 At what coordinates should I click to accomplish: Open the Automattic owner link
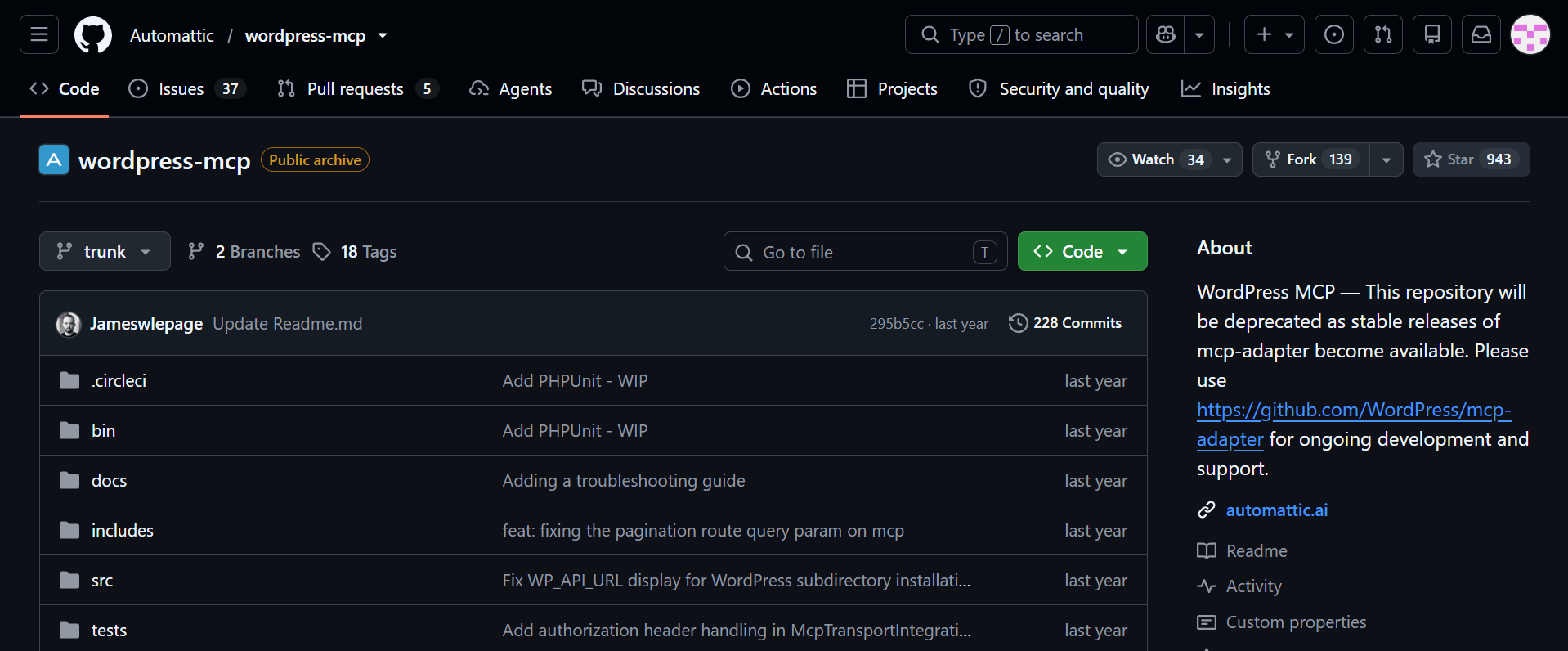[172, 36]
